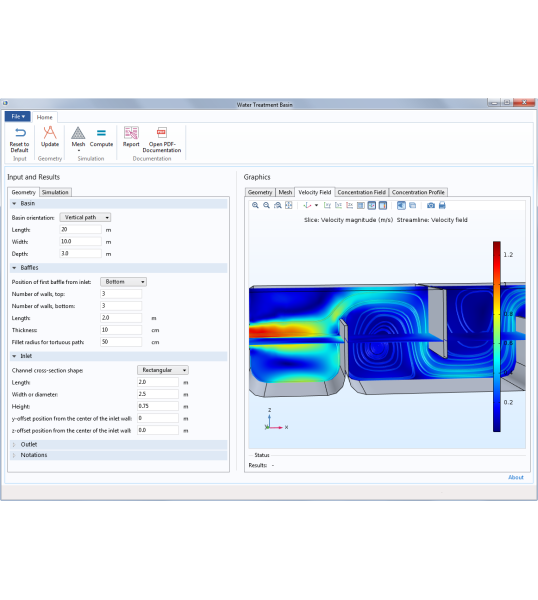This screenshot has height=600, width=538.
Task: Open the Channel cross-section shape dropdown
Action: click(x=163, y=370)
